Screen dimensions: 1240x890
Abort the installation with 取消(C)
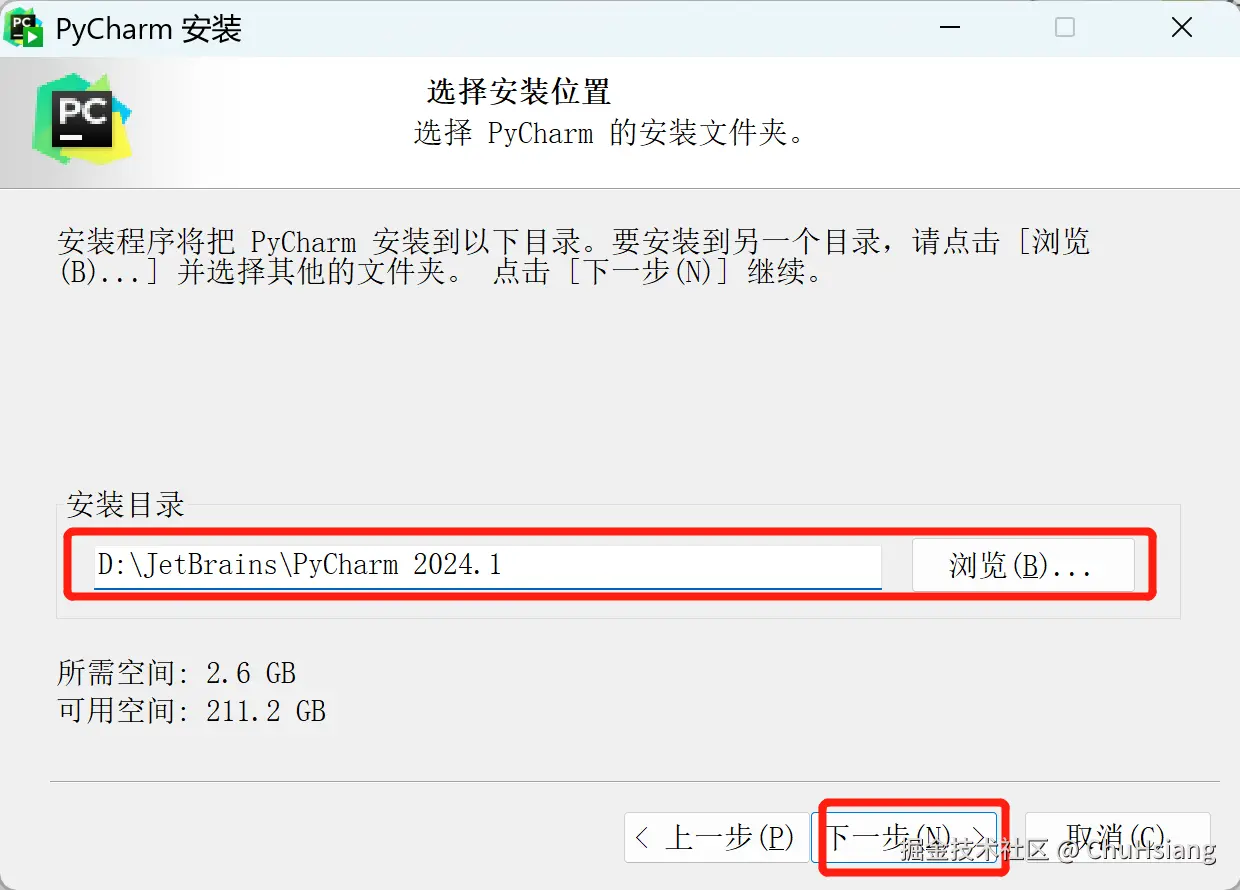1117,837
